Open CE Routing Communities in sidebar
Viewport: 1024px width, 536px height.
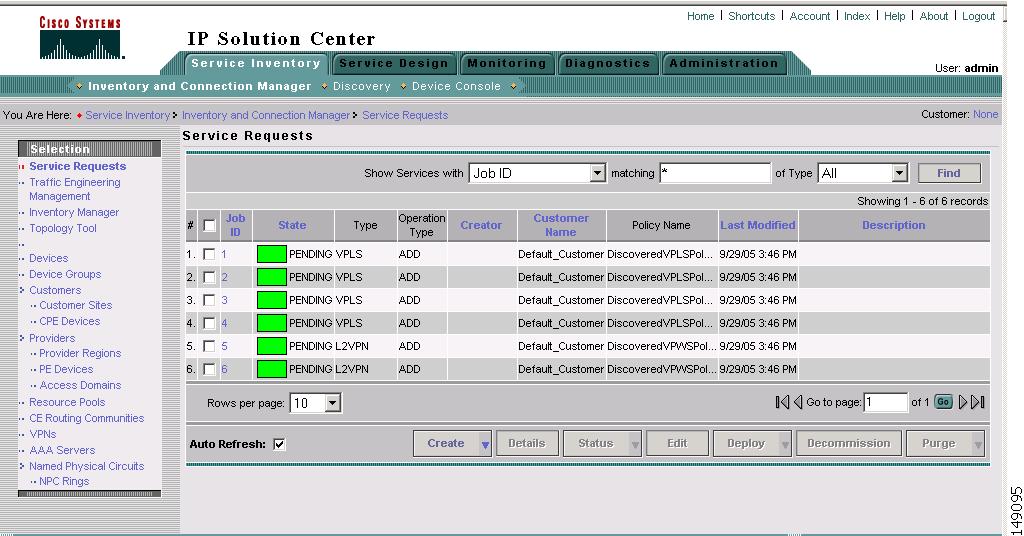[87, 418]
